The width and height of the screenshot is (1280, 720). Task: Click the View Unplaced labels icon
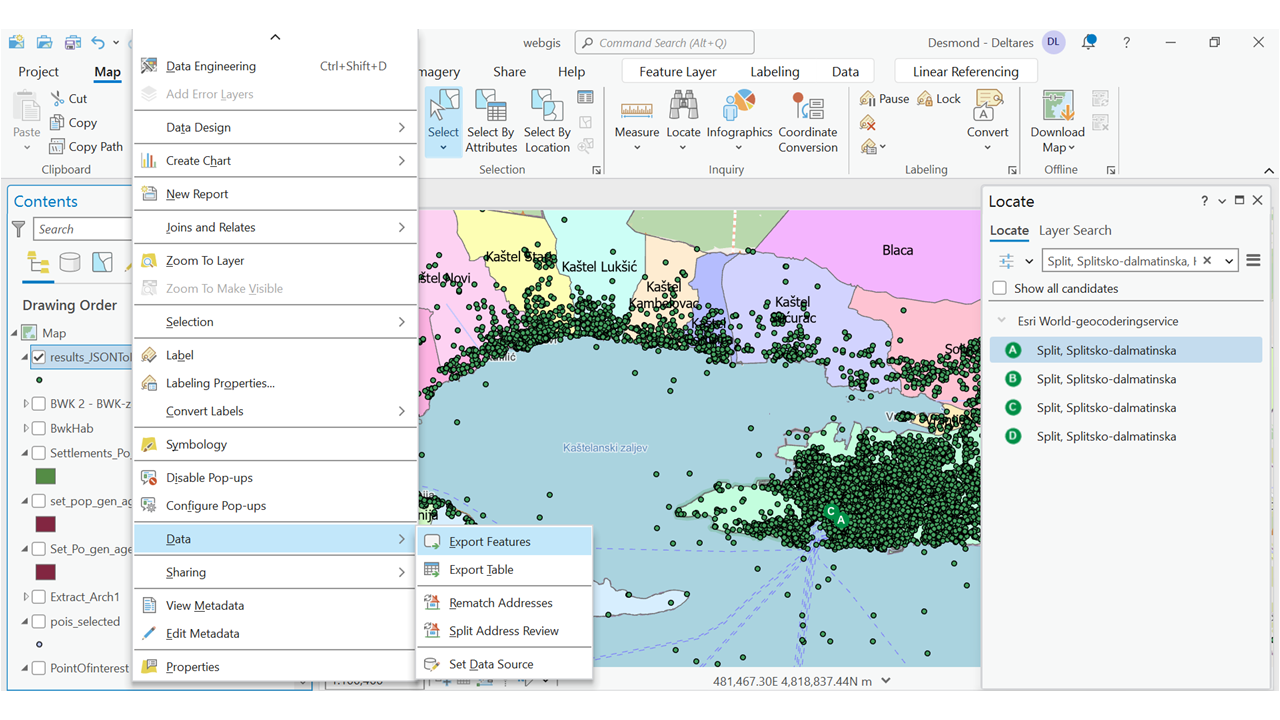[868, 122]
